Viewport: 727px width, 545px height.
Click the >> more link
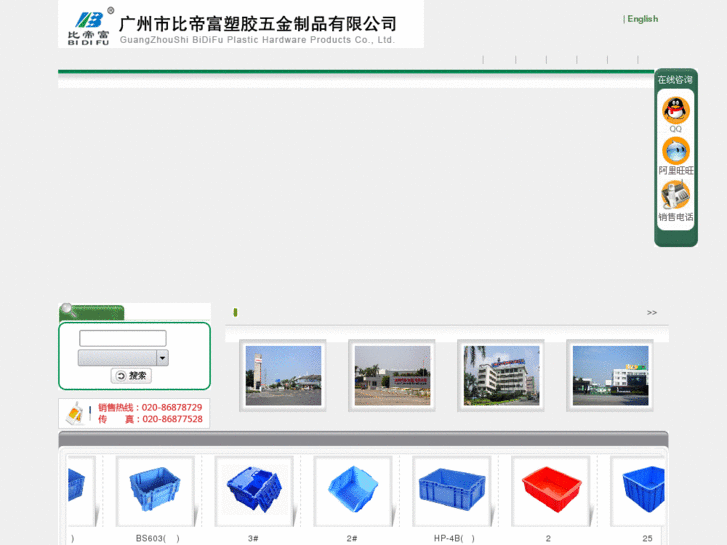651,313
